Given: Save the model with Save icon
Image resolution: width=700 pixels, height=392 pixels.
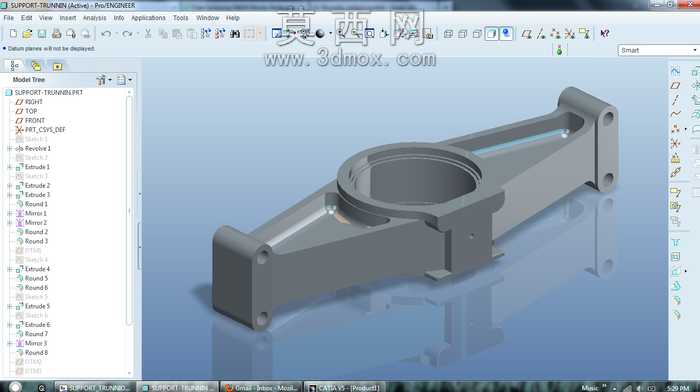Looking at the screenshot, I should point(42,33).
